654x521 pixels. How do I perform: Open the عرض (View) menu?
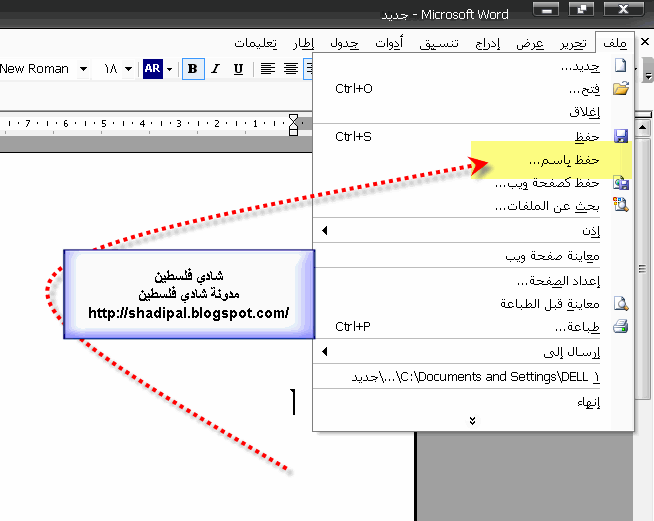(x=530, y=43)
